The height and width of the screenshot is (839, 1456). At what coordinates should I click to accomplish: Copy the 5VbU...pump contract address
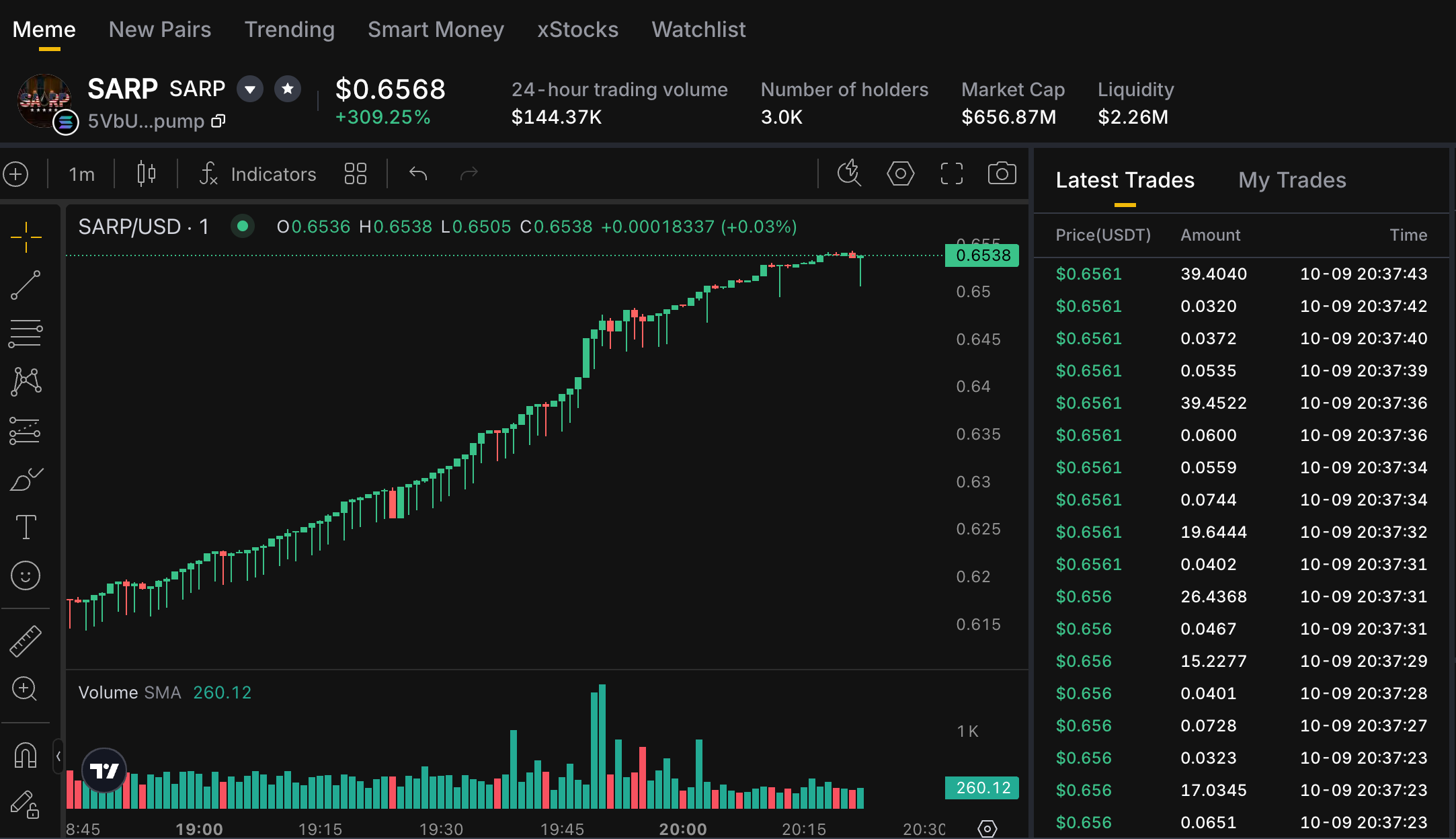(x=218, y=121)
